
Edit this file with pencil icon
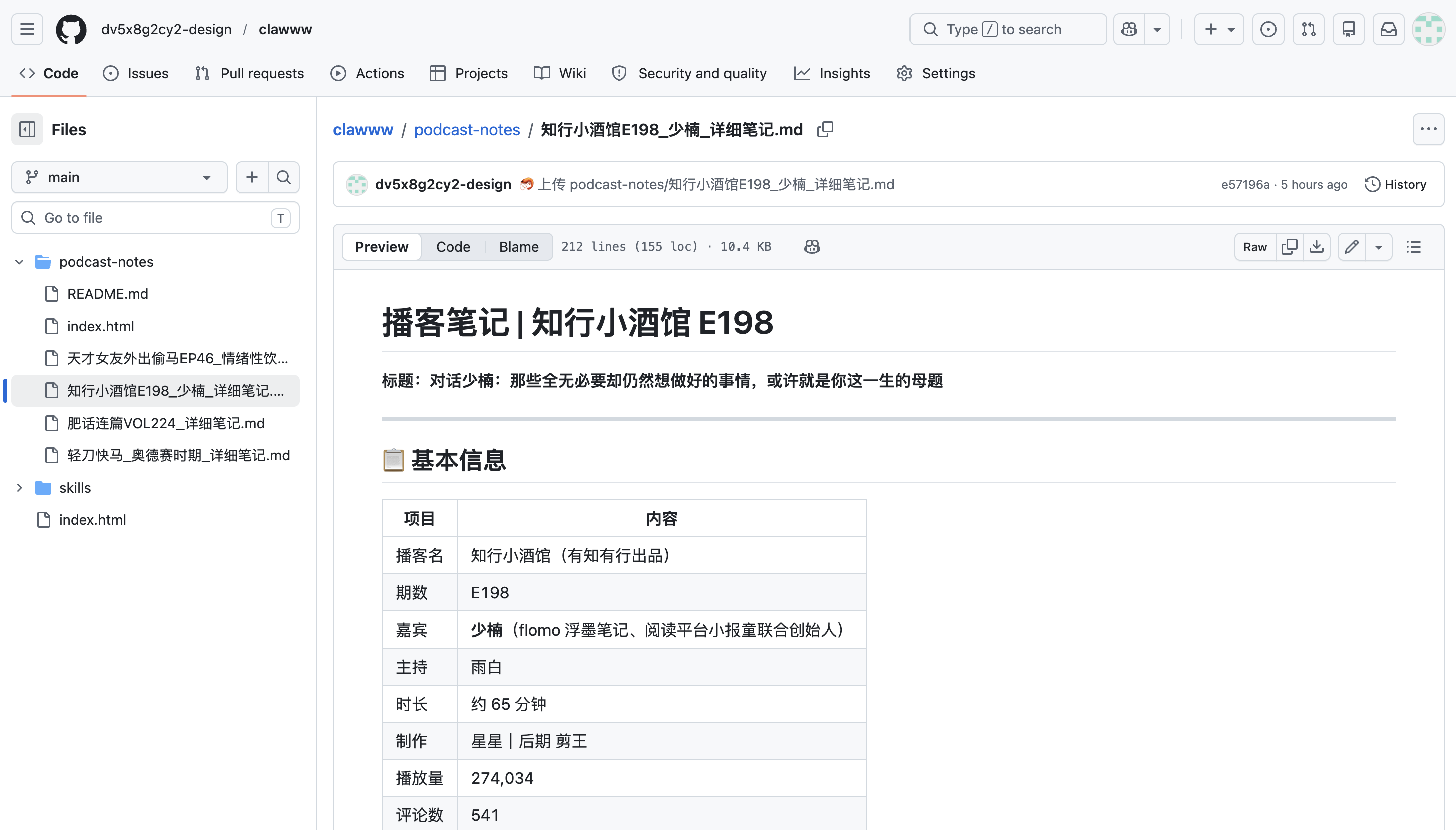coord(1351,246)
